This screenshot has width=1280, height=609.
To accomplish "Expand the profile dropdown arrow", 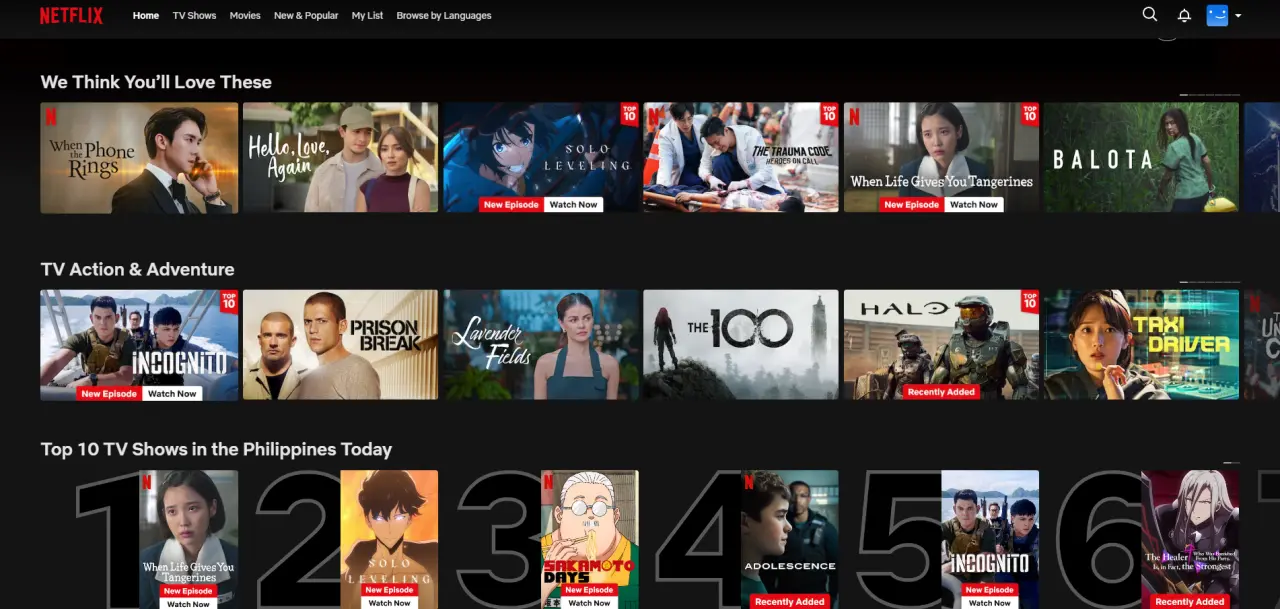I will click(1238, 16).
